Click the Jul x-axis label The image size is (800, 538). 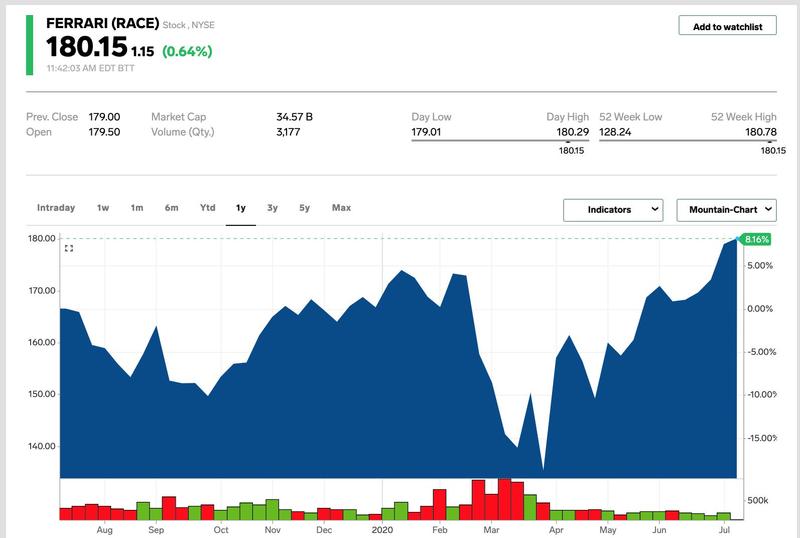pyautogui.click(x=724, y=530)
